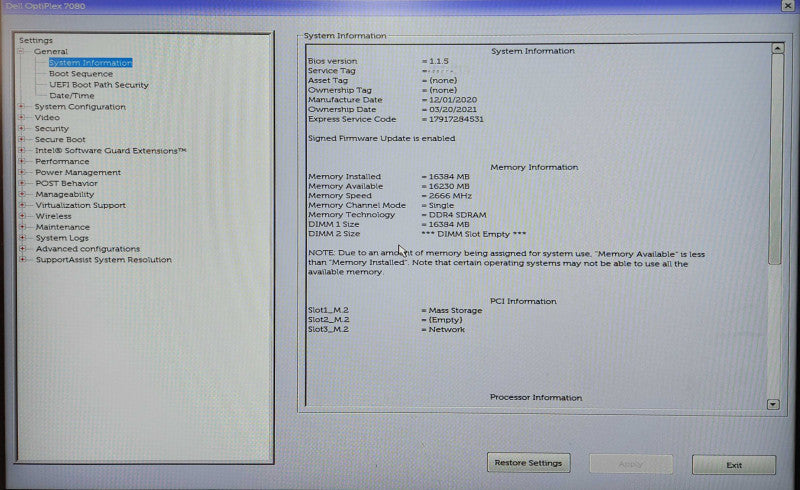This screenshot has height=490, width=800.
Task: Click the Ownership Tag label
Action: tap(340, 90)
